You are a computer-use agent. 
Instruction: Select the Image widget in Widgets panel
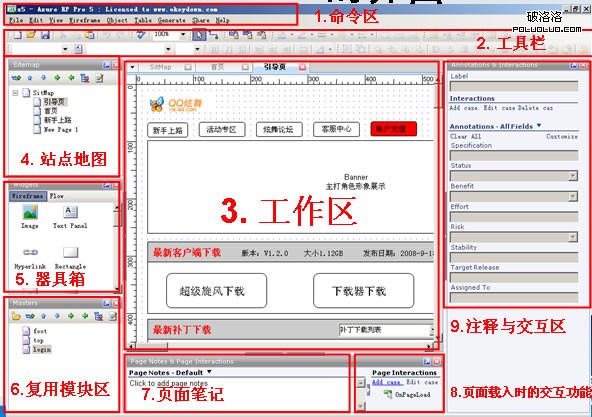[x=30, y=216]
